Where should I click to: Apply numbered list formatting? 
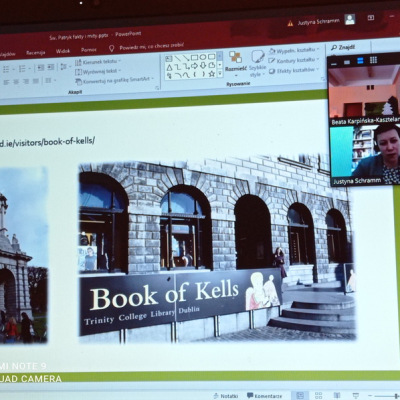22,69
